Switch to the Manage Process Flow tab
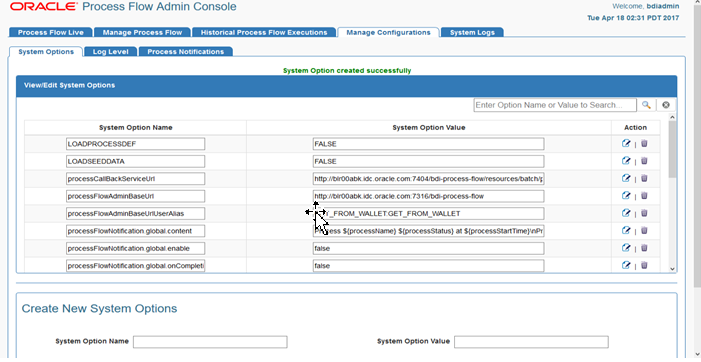 (142, 32)
